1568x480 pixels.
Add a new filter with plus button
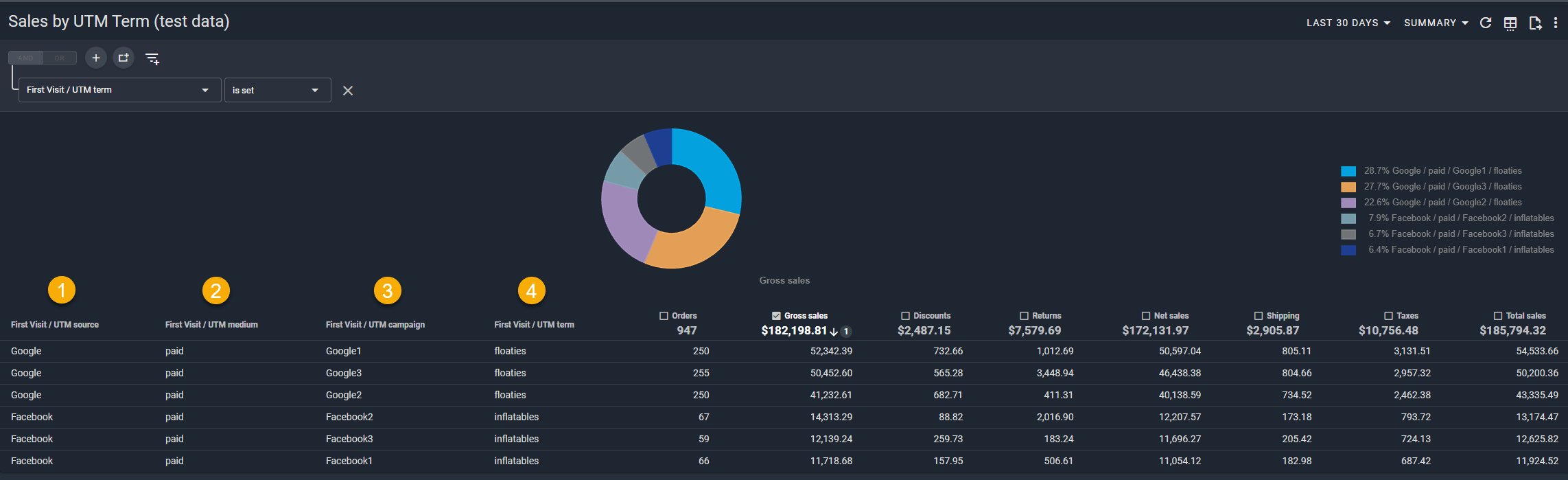96,58
